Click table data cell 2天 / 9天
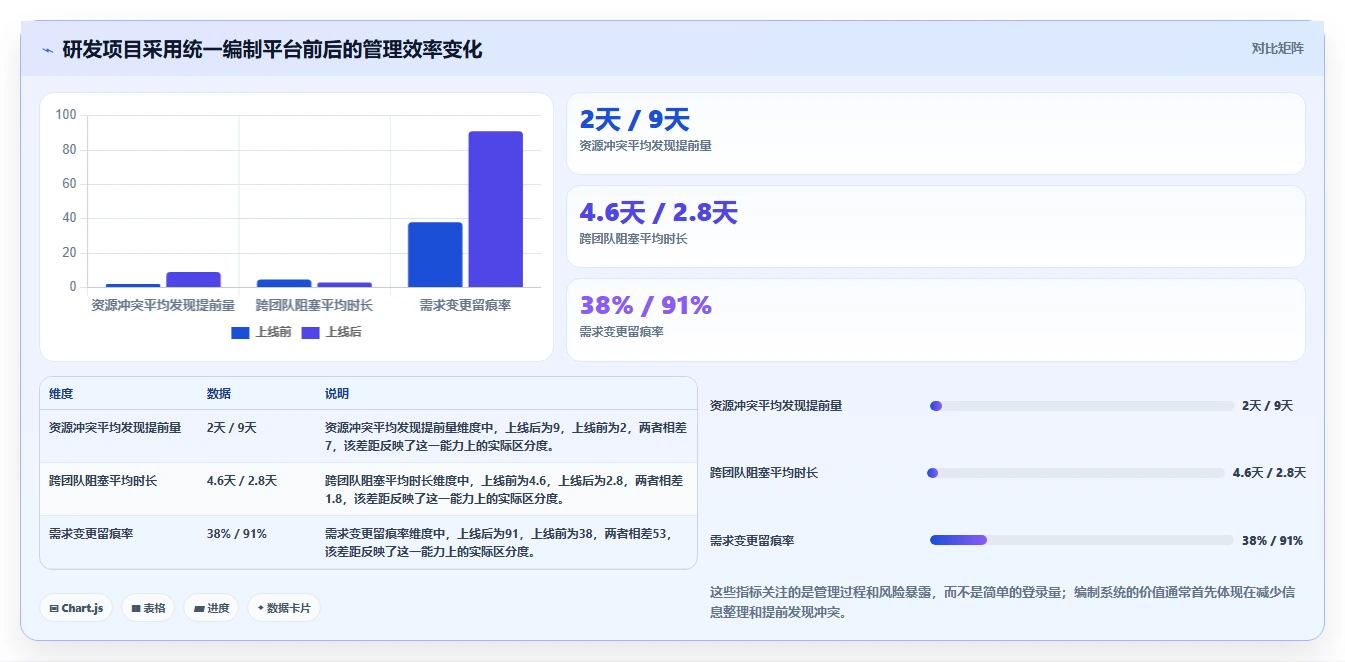 [x=232, y=427]
